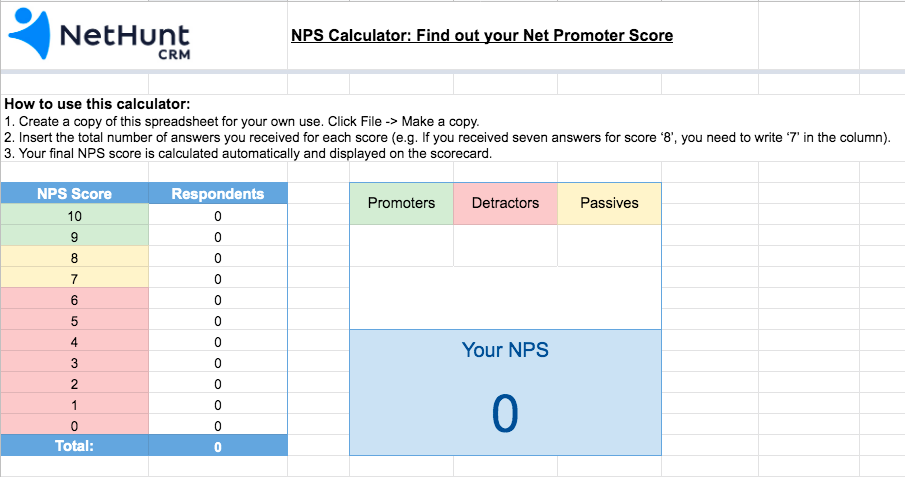Select the NPS Score column header
Viewport: 905px width, 477px height.
click(74, 193)
